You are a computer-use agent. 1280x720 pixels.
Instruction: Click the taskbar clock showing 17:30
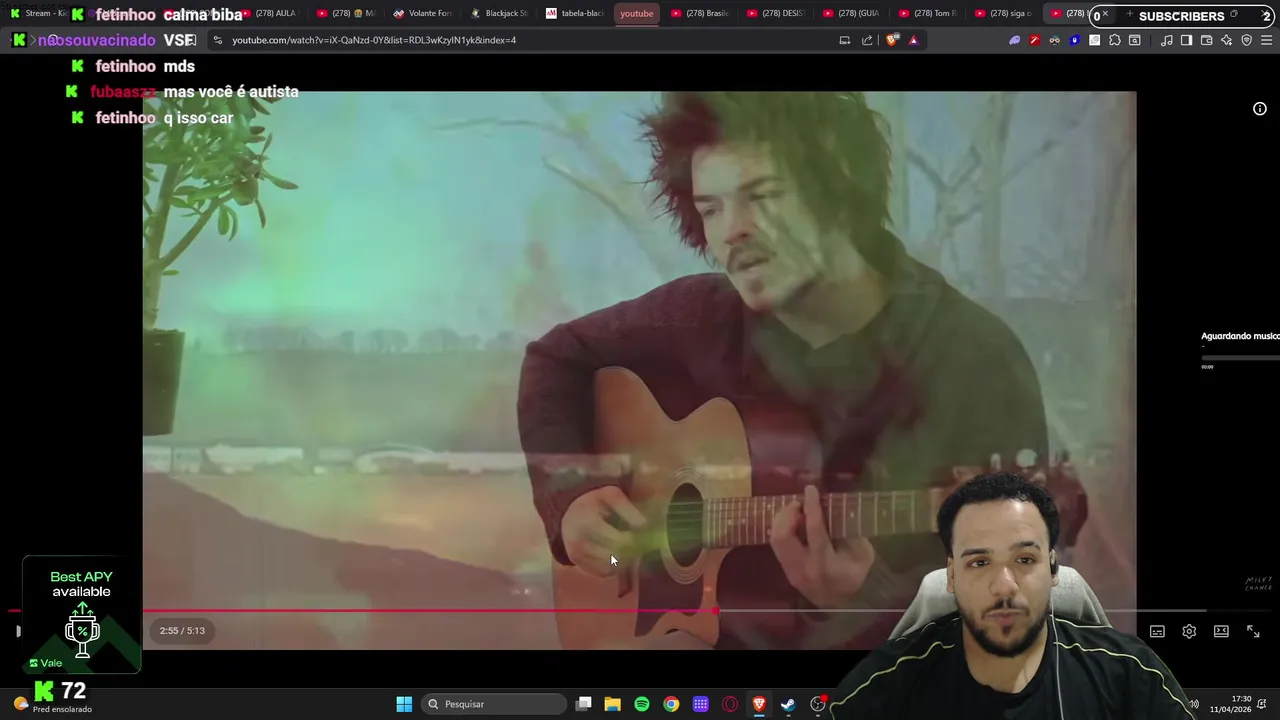pos(1230,704)
